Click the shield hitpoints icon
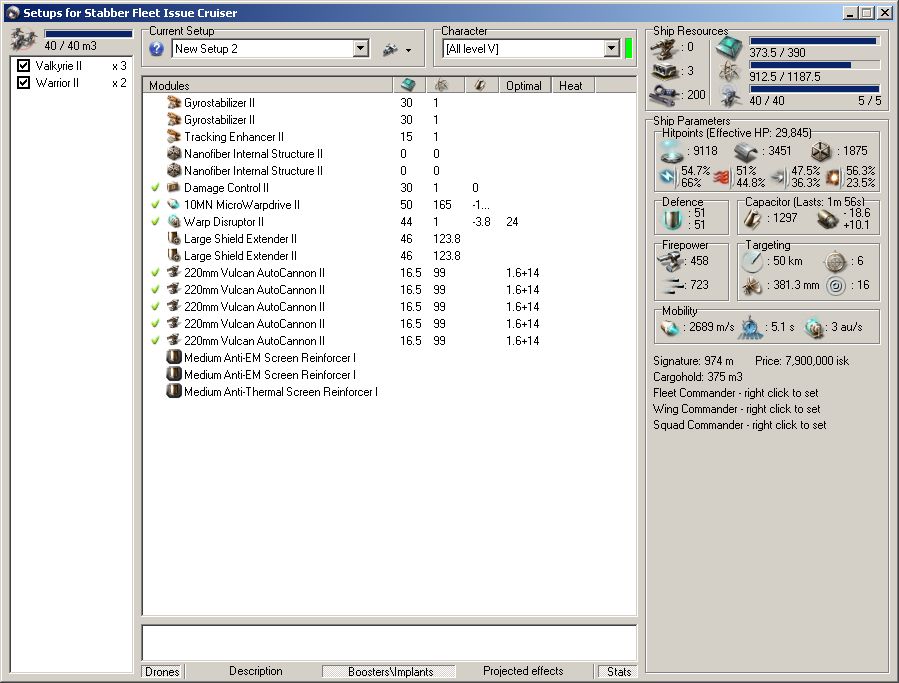Viewport: 899px width, 683px height. (x=671, y=151)
